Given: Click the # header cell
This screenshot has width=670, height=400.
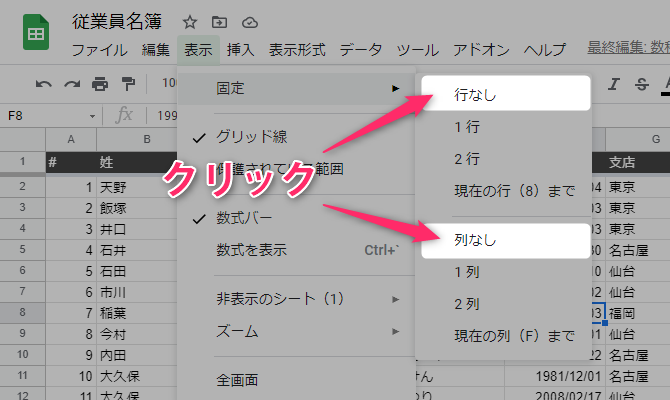Looking at the screenshot, I should 71,162.
